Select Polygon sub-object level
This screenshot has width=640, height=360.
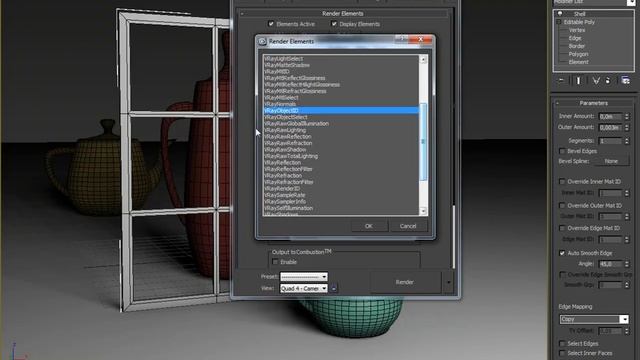[578, 54]
